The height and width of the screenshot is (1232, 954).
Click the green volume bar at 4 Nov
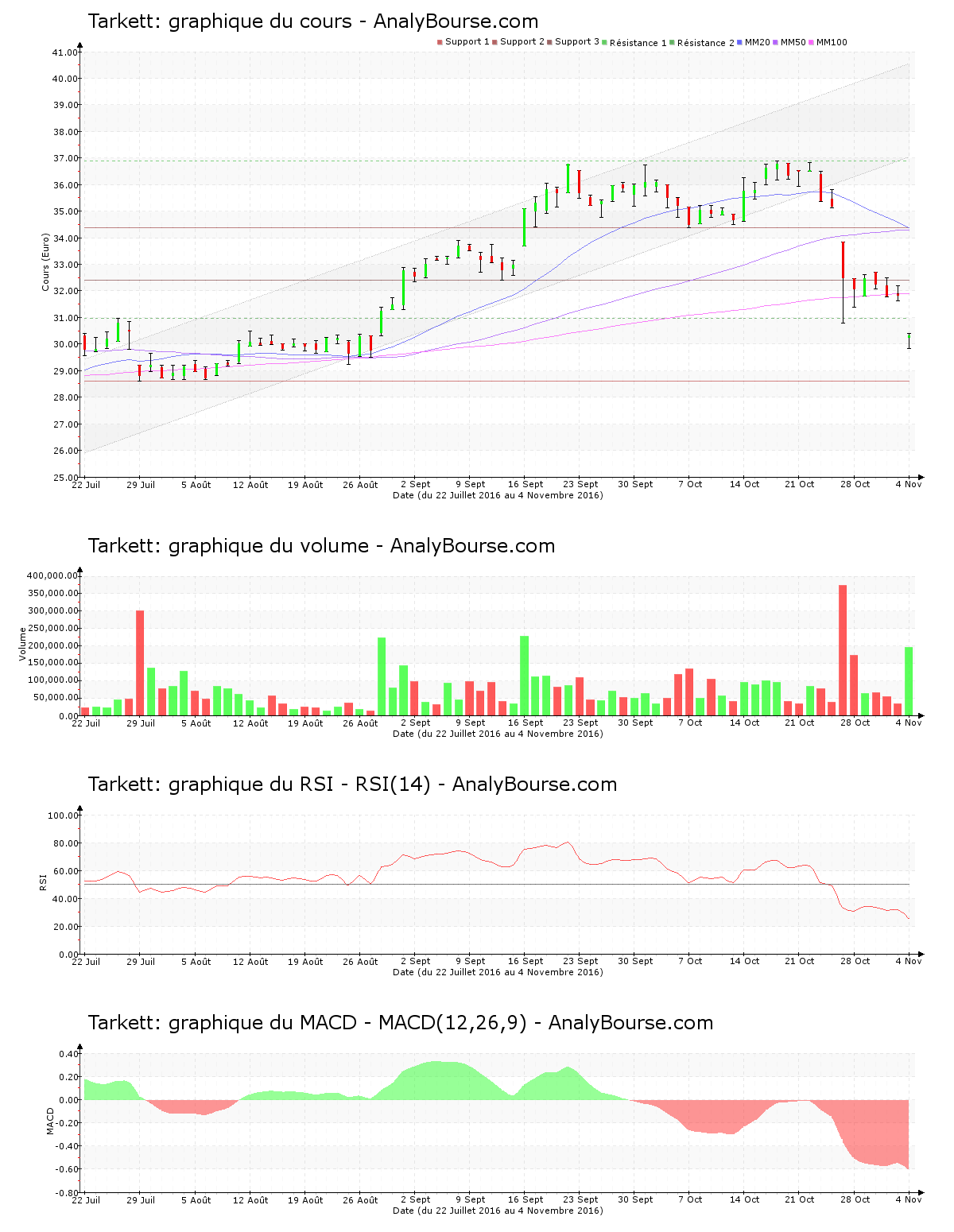coord(909,681)
